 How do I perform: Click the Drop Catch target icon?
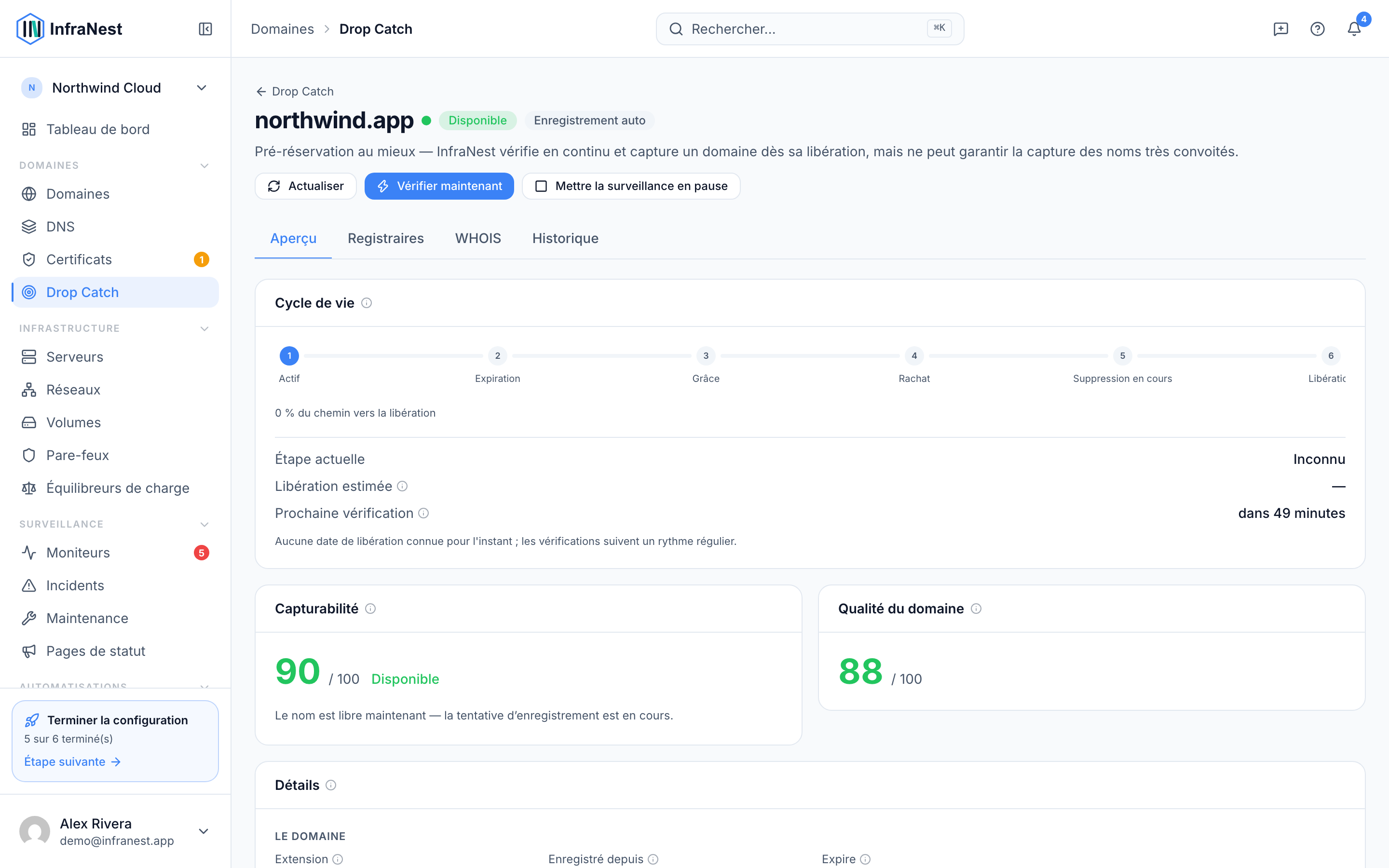tap(29, 292)
